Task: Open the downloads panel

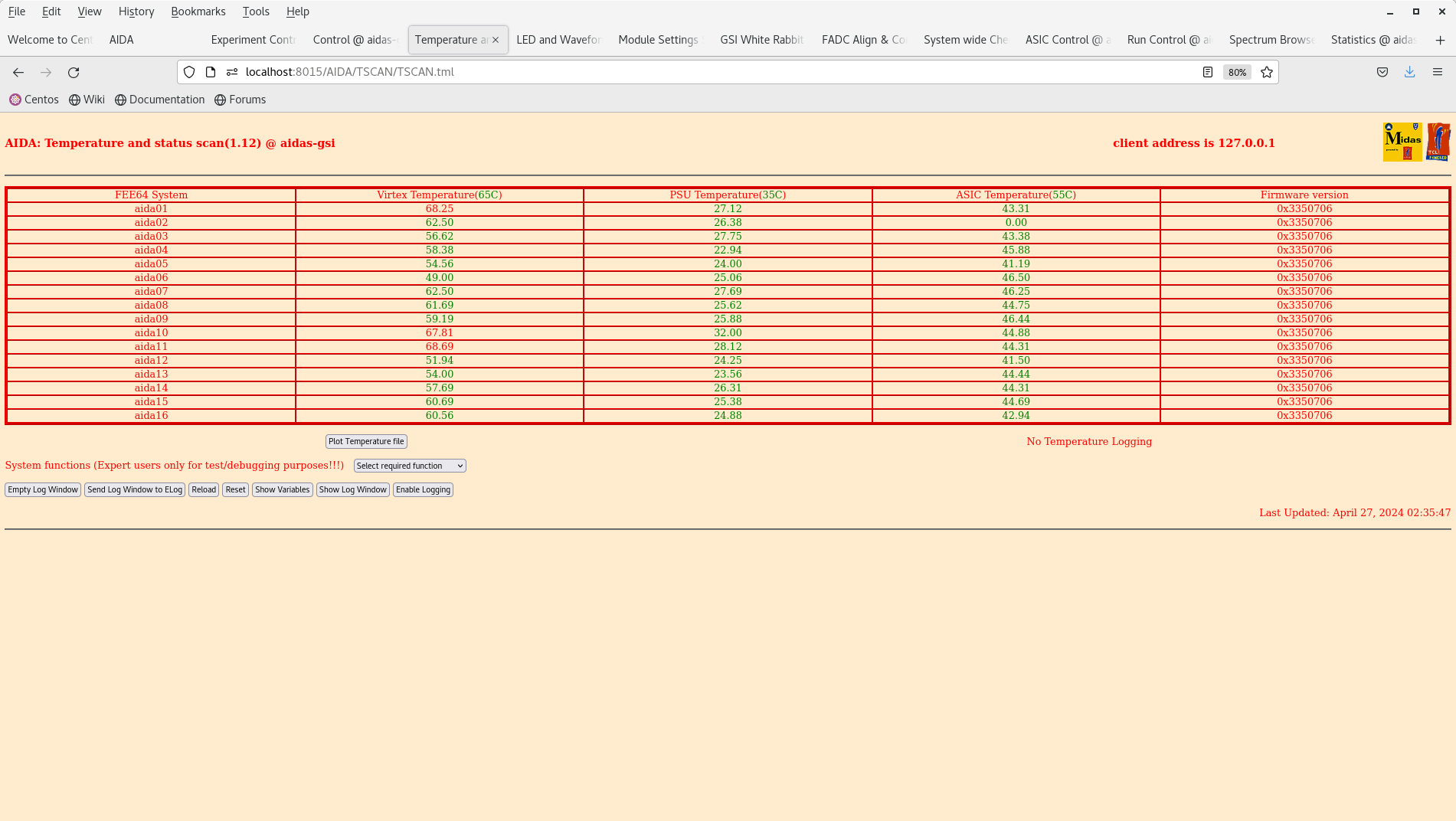Action: coord(1409,72)
